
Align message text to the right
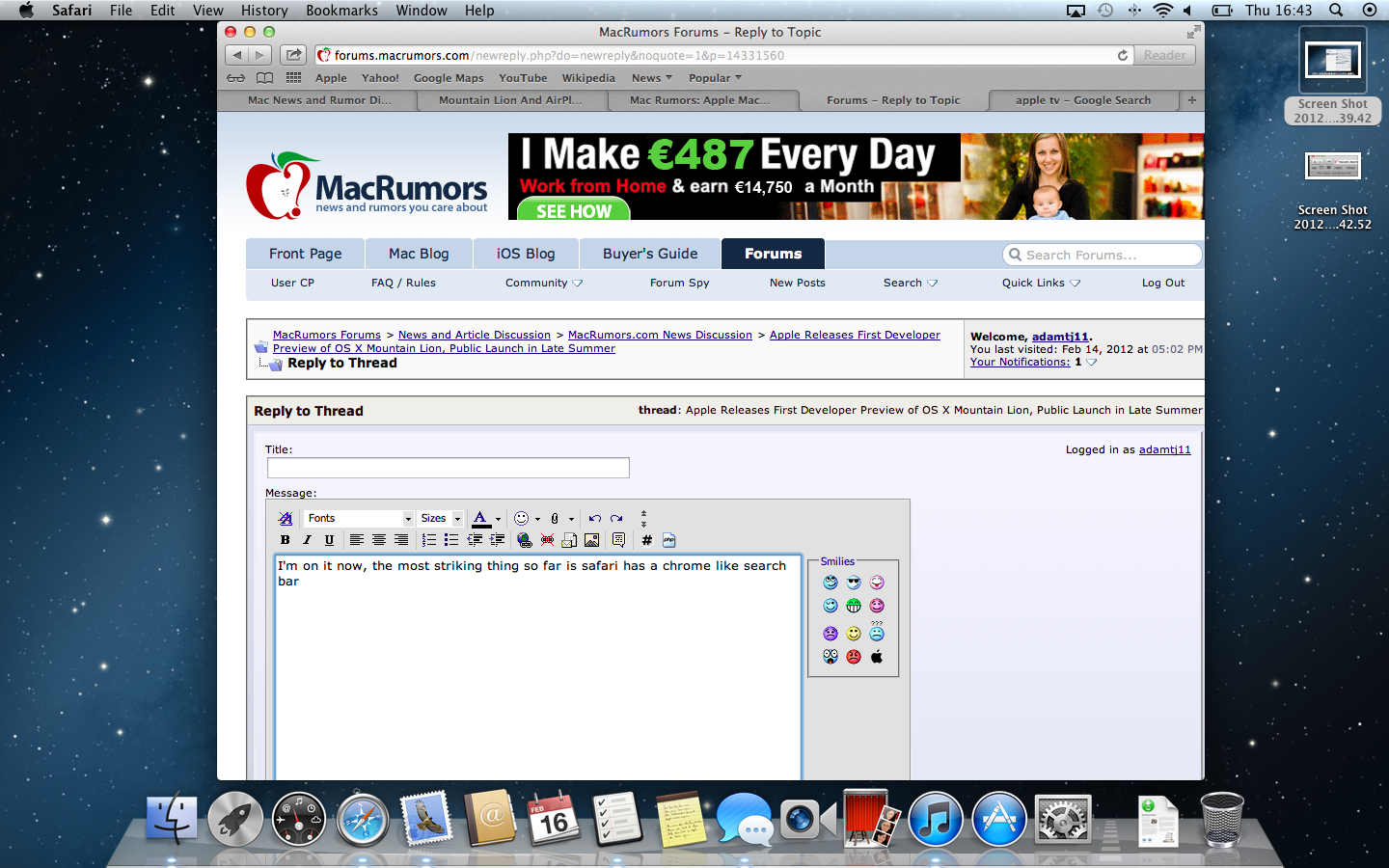tap(401, 540)
